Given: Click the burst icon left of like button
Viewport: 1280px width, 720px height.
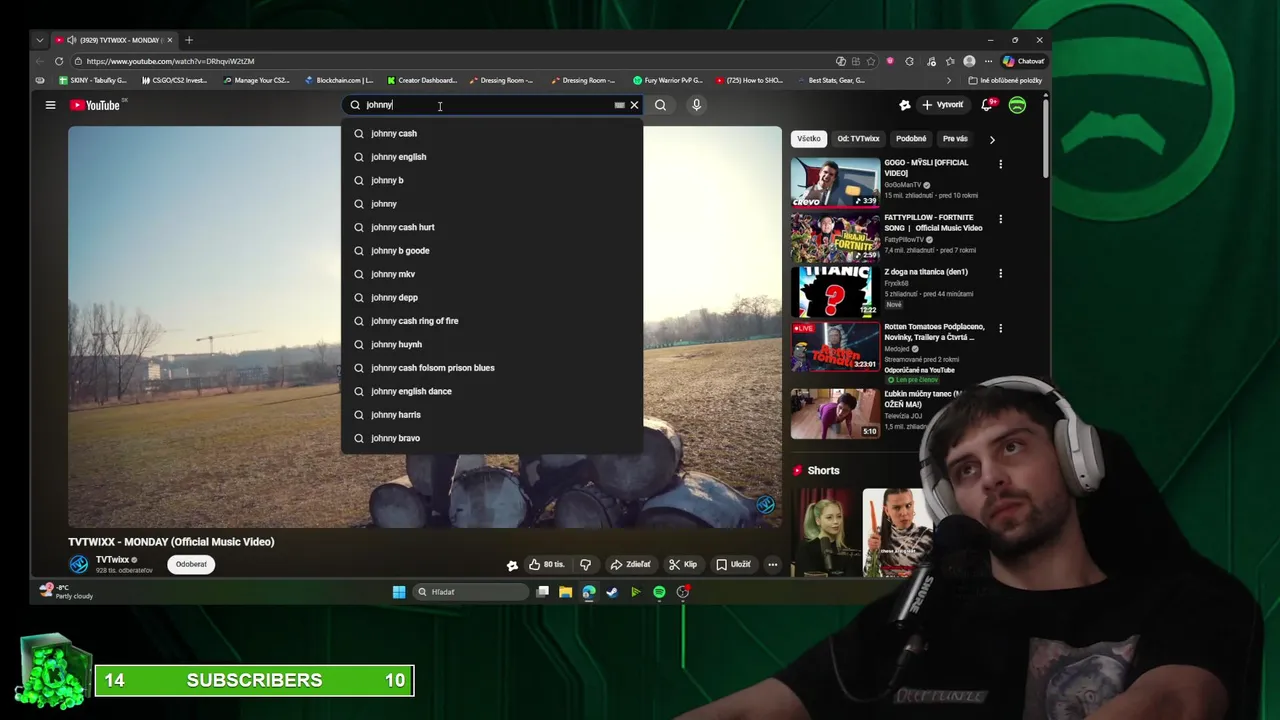Looking at the screenshot, I should click(x=512, y=565).
